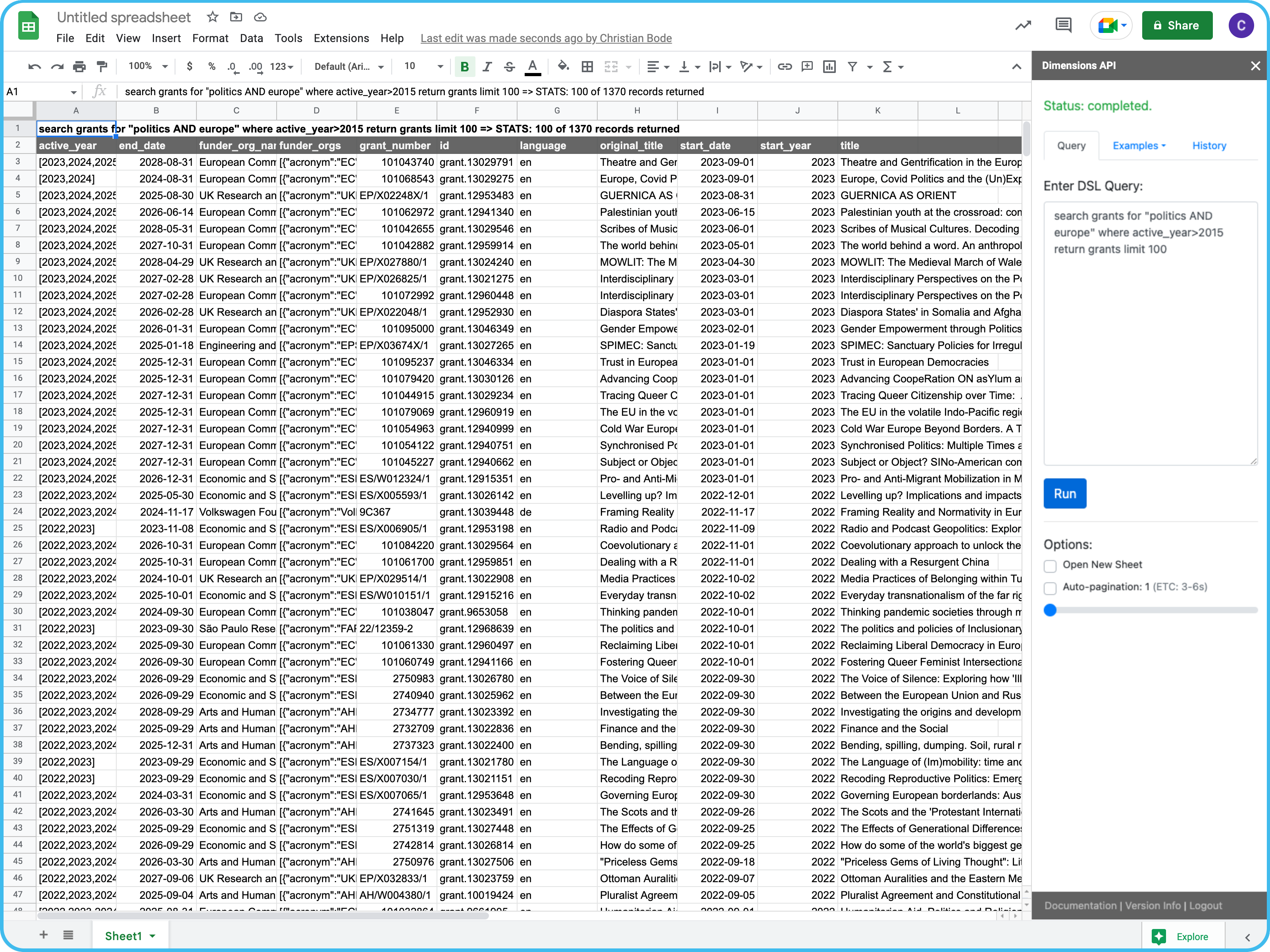Click the insert chart icon
1270x952 pixels.
click(x=829, y=67)
